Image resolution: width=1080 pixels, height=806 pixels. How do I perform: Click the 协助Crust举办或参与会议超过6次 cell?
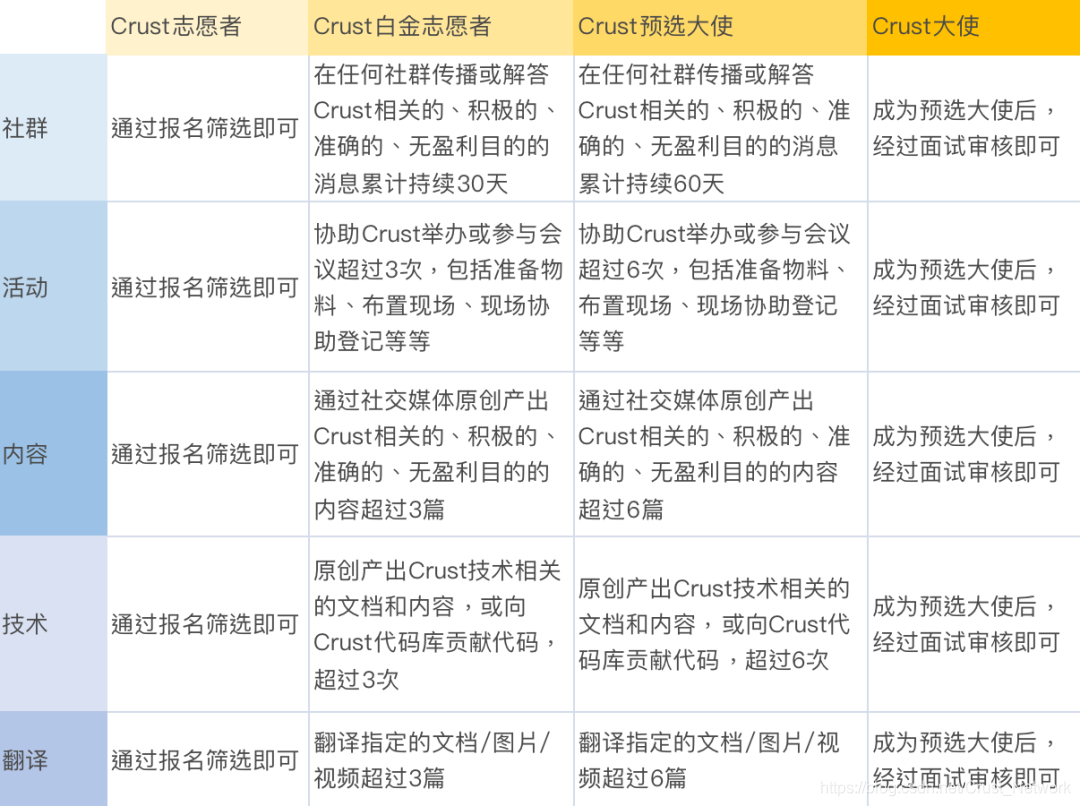(715, 289)
